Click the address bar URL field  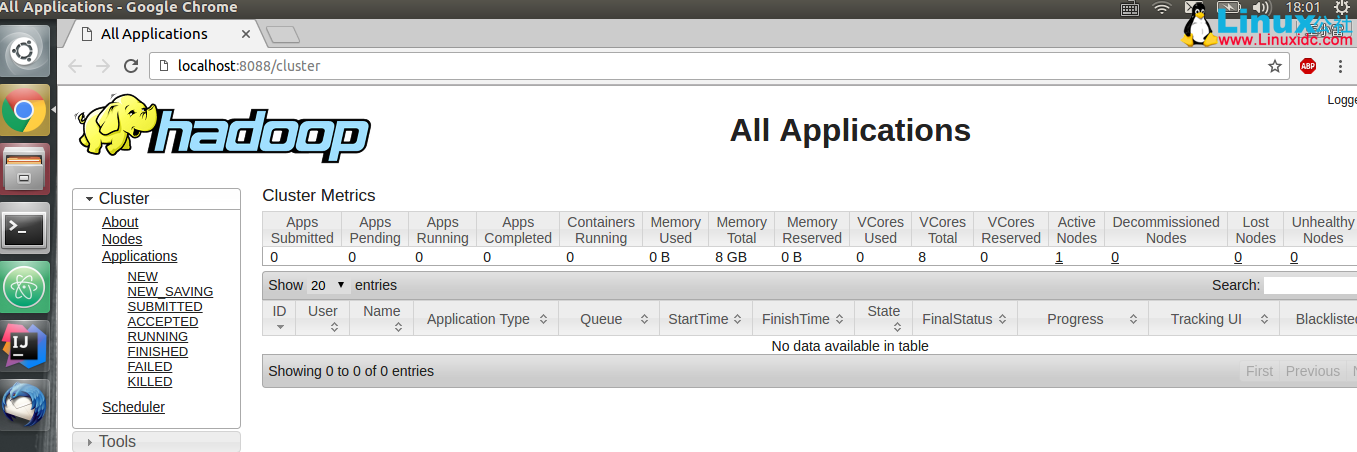pos(700,66)
